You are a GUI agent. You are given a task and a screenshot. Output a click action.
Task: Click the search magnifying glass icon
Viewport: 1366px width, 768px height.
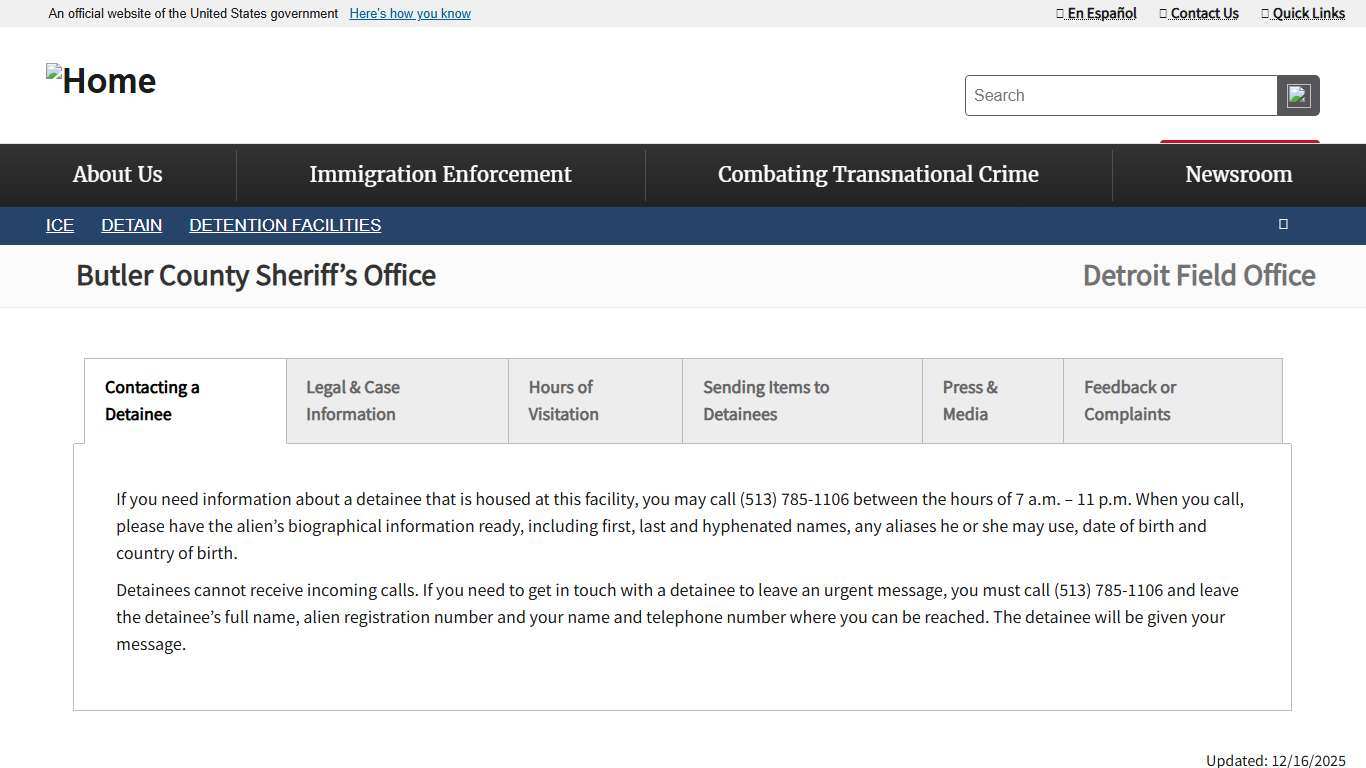1297,95
